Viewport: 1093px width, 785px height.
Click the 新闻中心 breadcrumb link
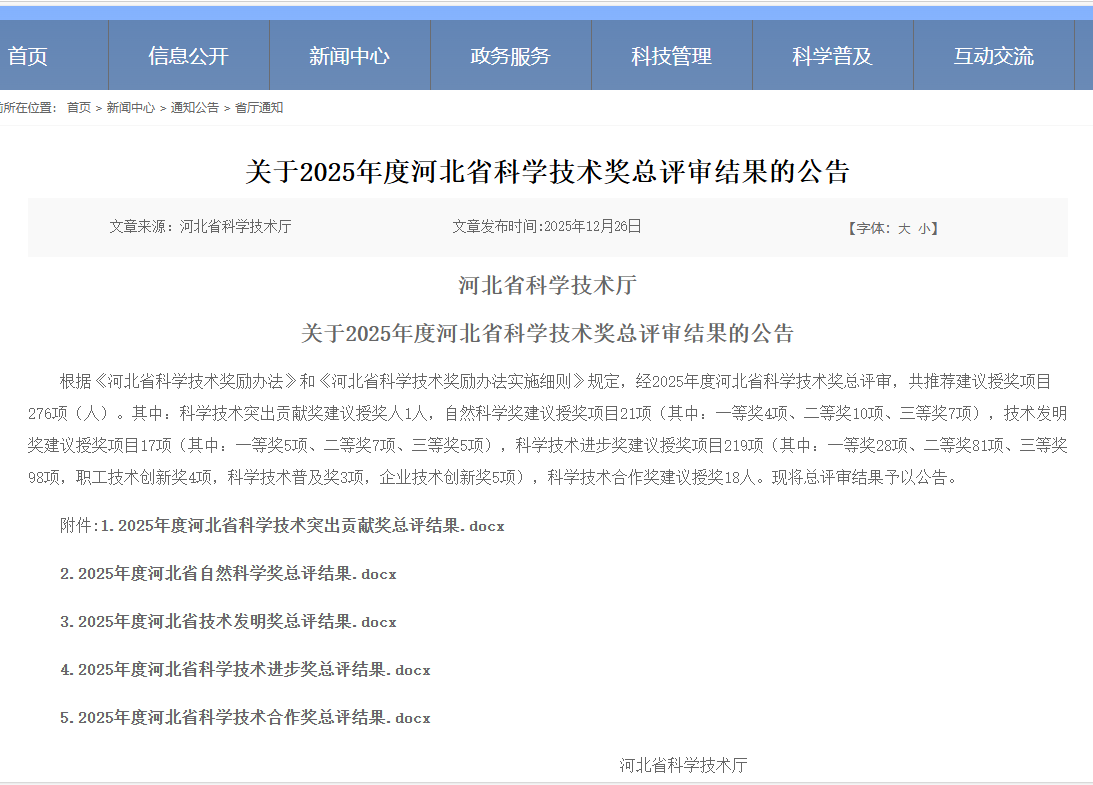coord(130,108)
